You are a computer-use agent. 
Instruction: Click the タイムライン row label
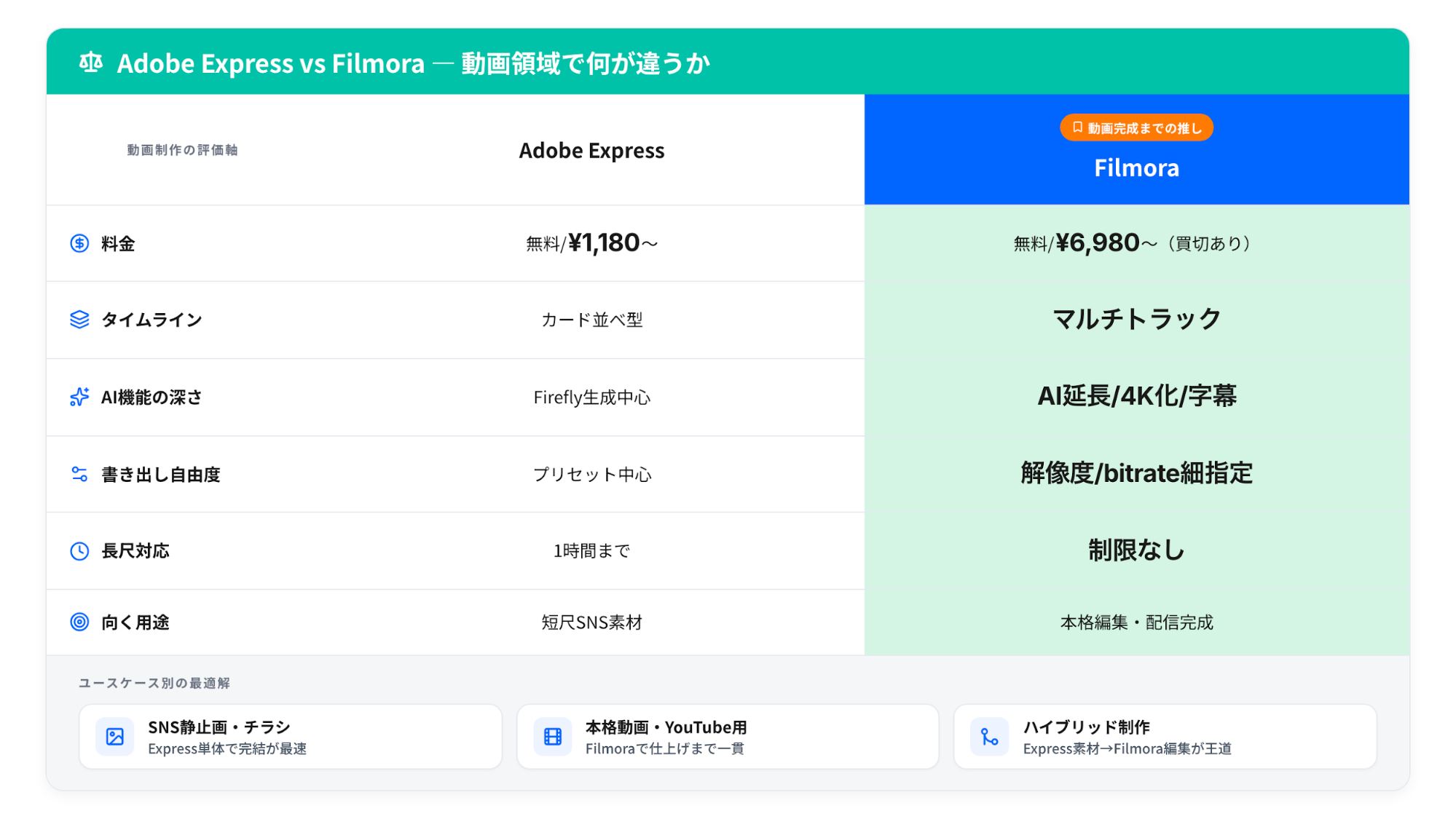click(x=151, y=320)
